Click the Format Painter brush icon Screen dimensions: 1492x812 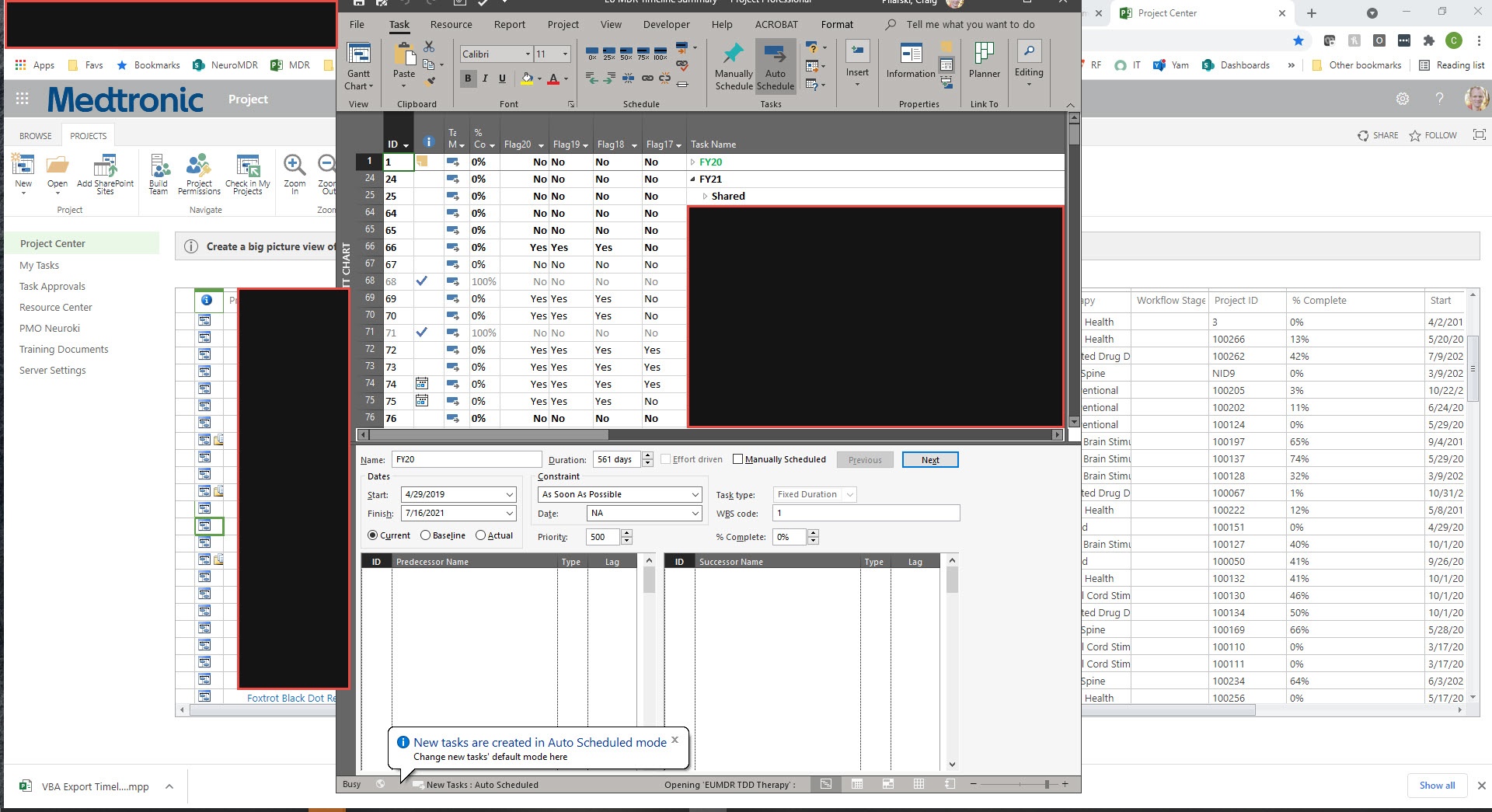(x=430, y=81)
